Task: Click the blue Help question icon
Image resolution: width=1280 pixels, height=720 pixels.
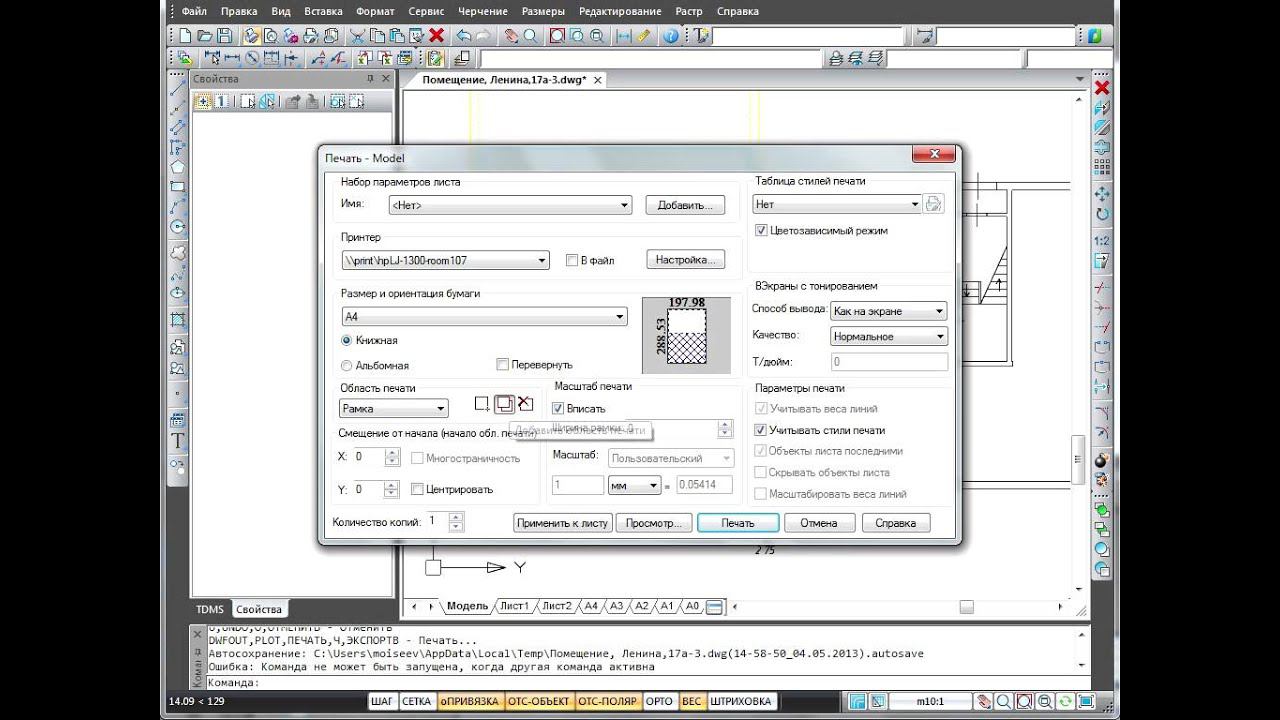Action: click(670, 36)
